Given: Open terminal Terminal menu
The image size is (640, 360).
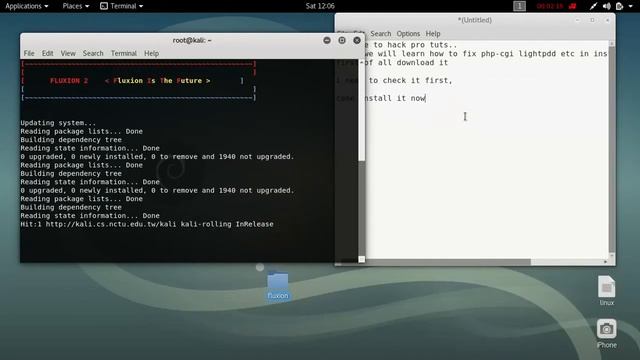Looking at the screenshot, I should [x=124, y=53].
